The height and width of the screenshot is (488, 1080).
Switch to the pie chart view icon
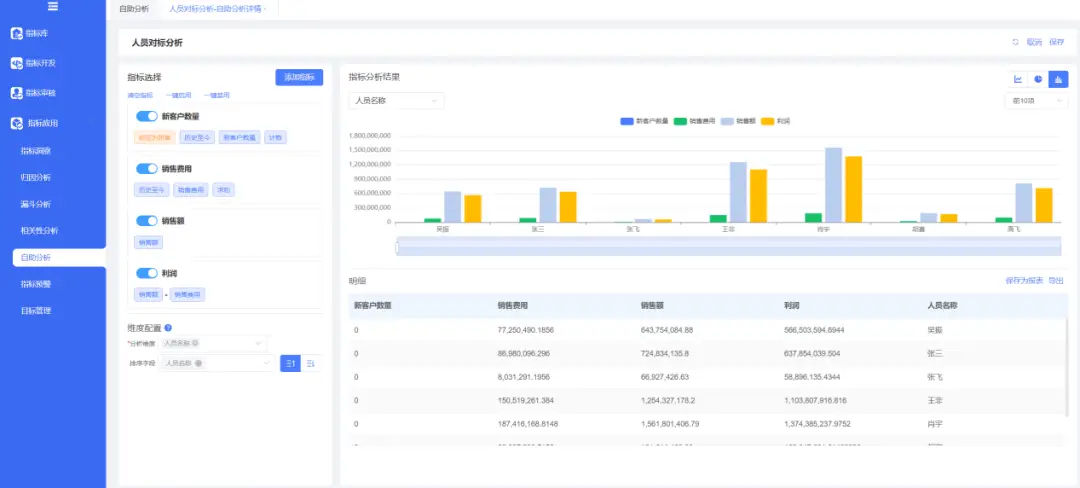pos(1038,79)
